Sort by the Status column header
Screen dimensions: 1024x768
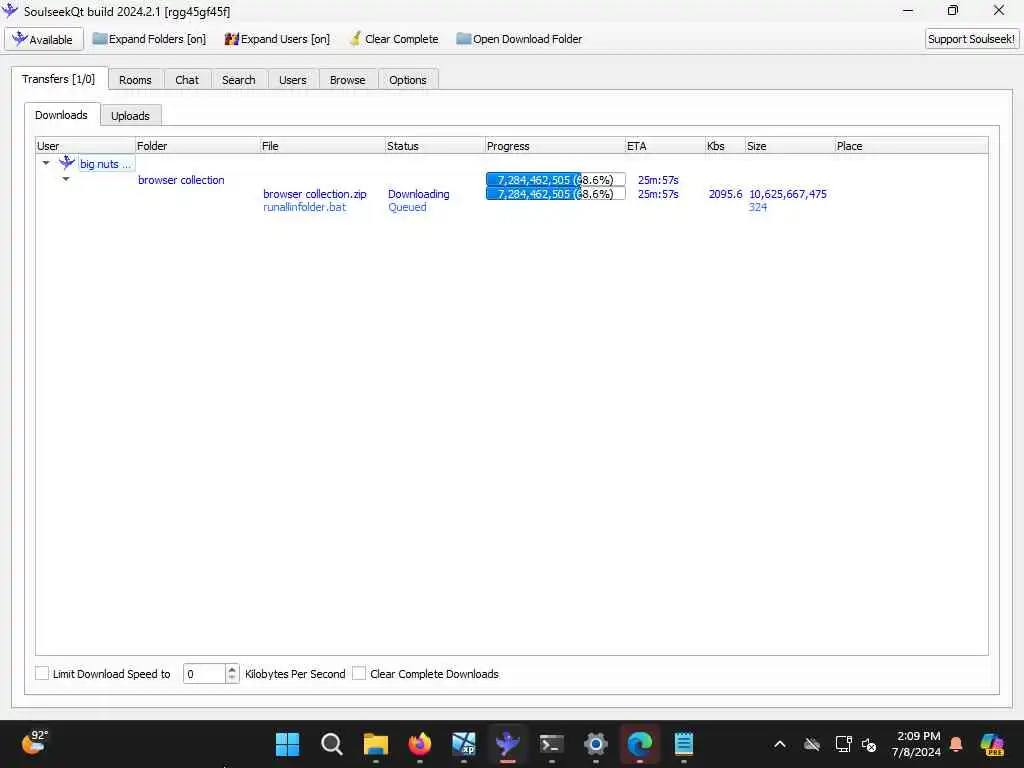pyautogui.click(x=435, y=146)
